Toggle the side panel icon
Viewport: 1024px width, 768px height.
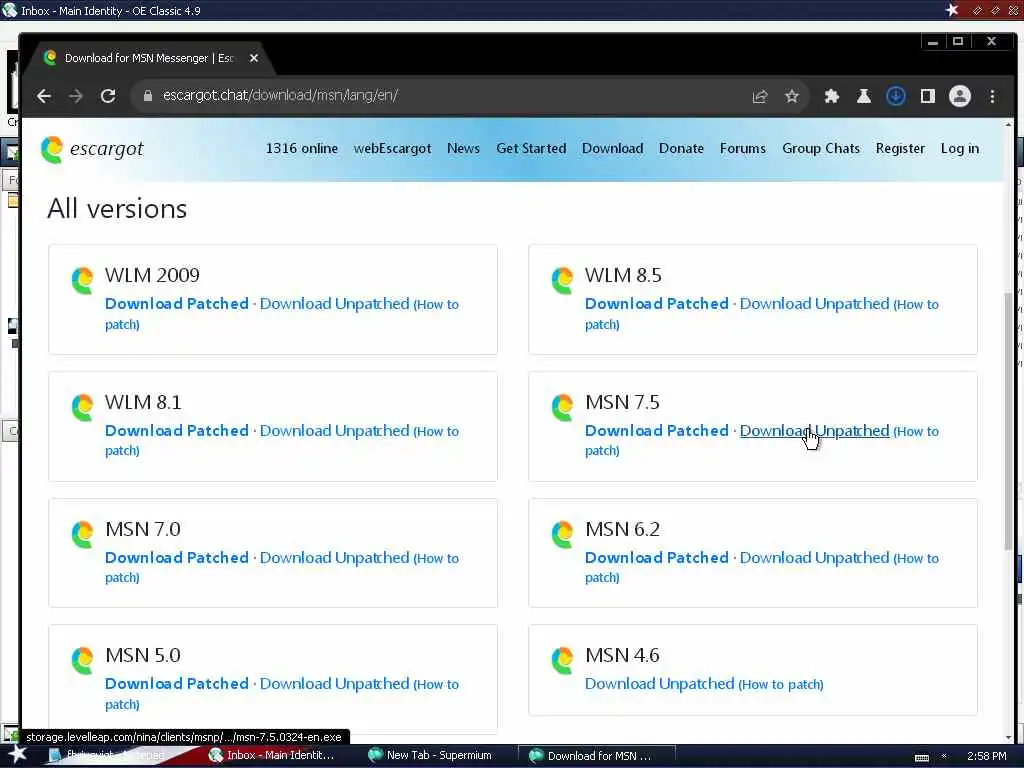[x=927, y=97]
